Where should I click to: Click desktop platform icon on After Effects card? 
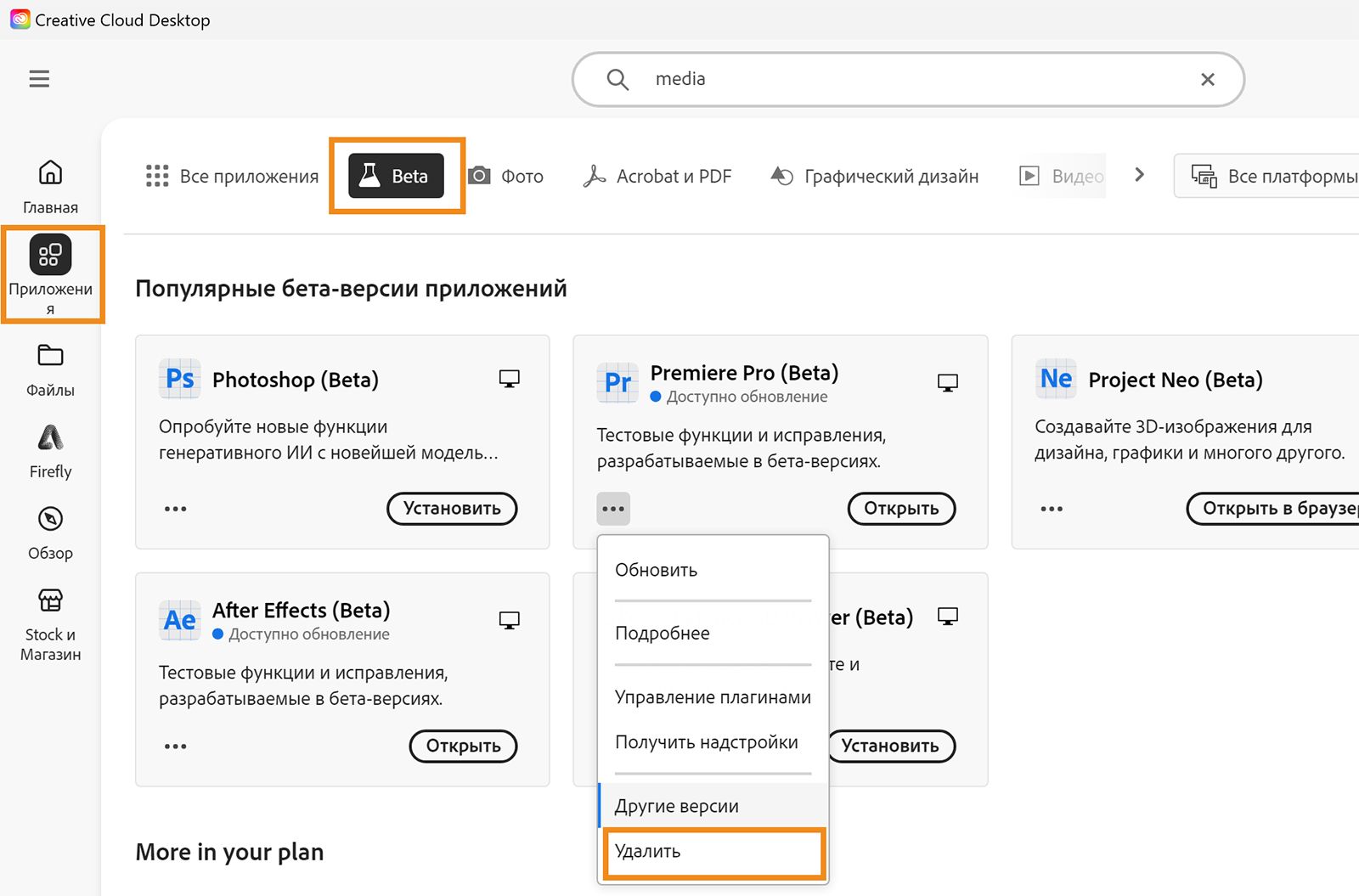coord(509,621)
